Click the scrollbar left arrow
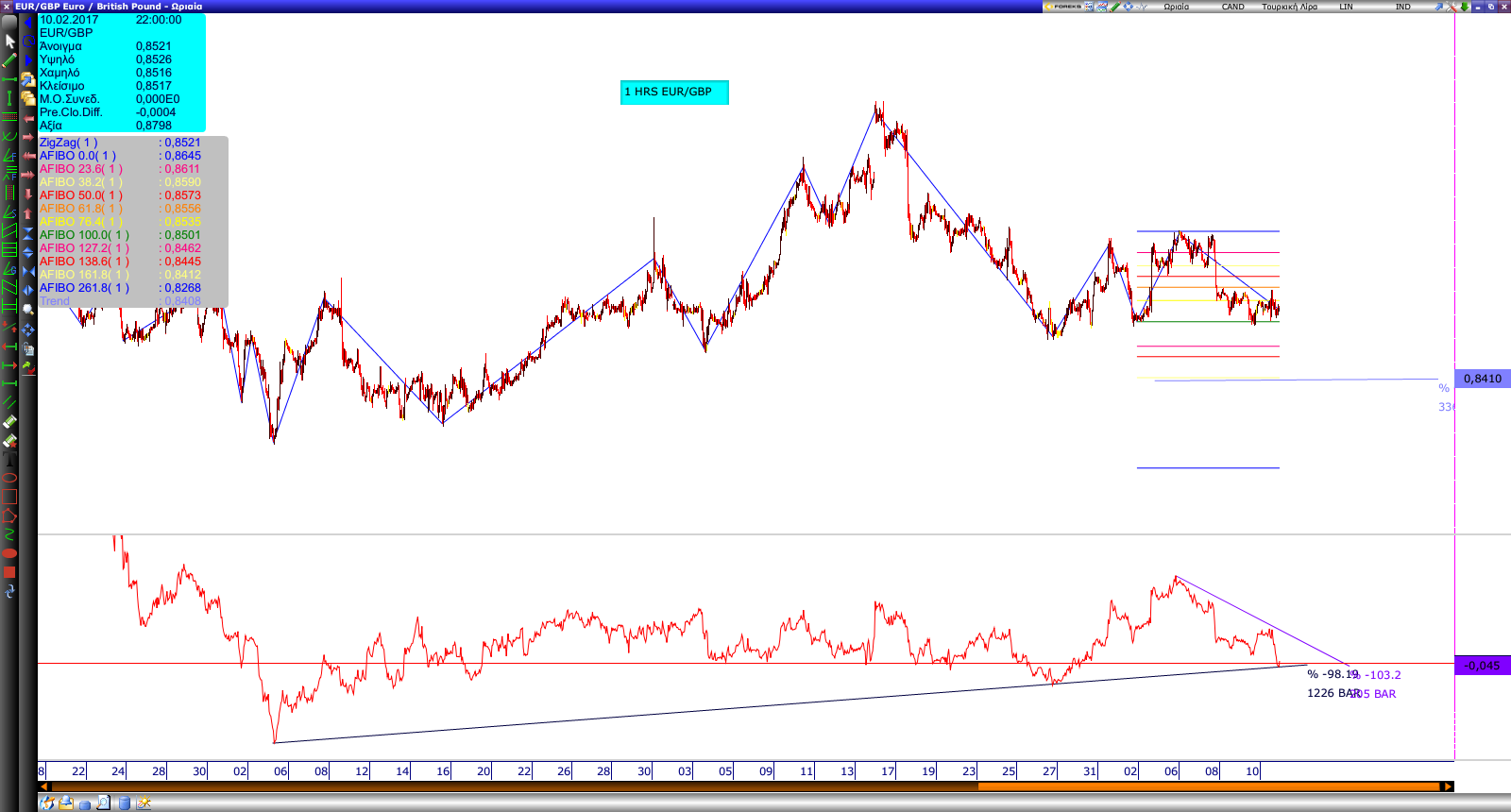1511x812 pixels. (x=42, y=786)
